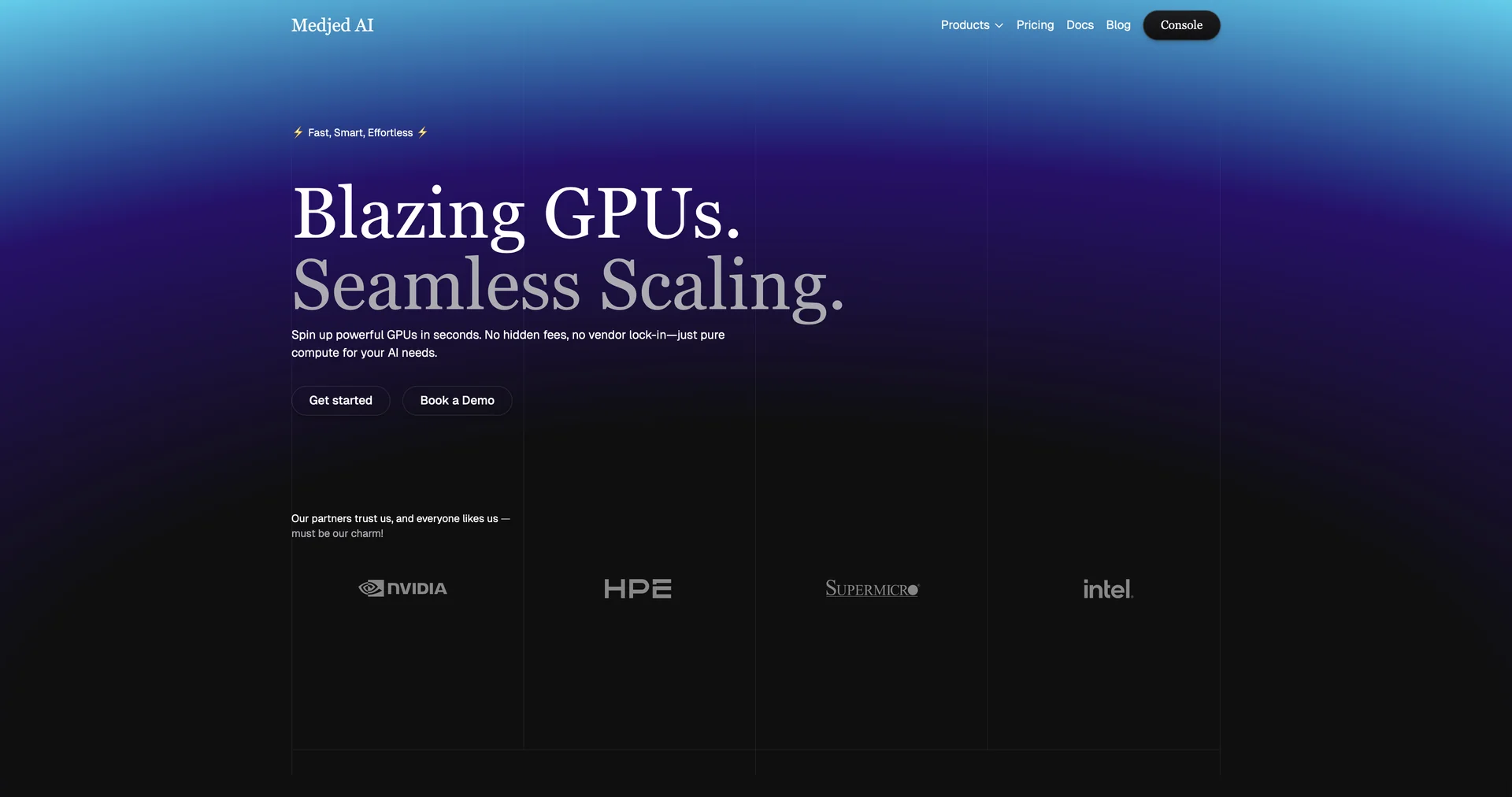Click 'Spin up powerful GPUs' description text
1512x797 pixels.
[x=508, y=343]
